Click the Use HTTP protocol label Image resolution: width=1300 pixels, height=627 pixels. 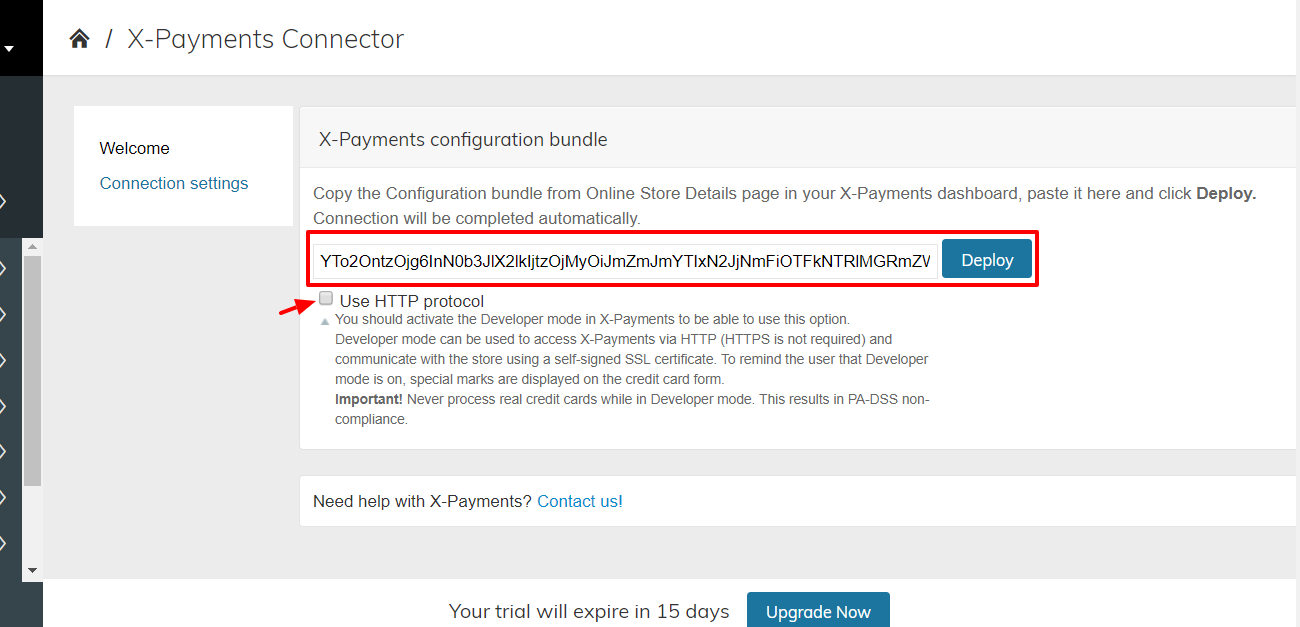[412, 301]
